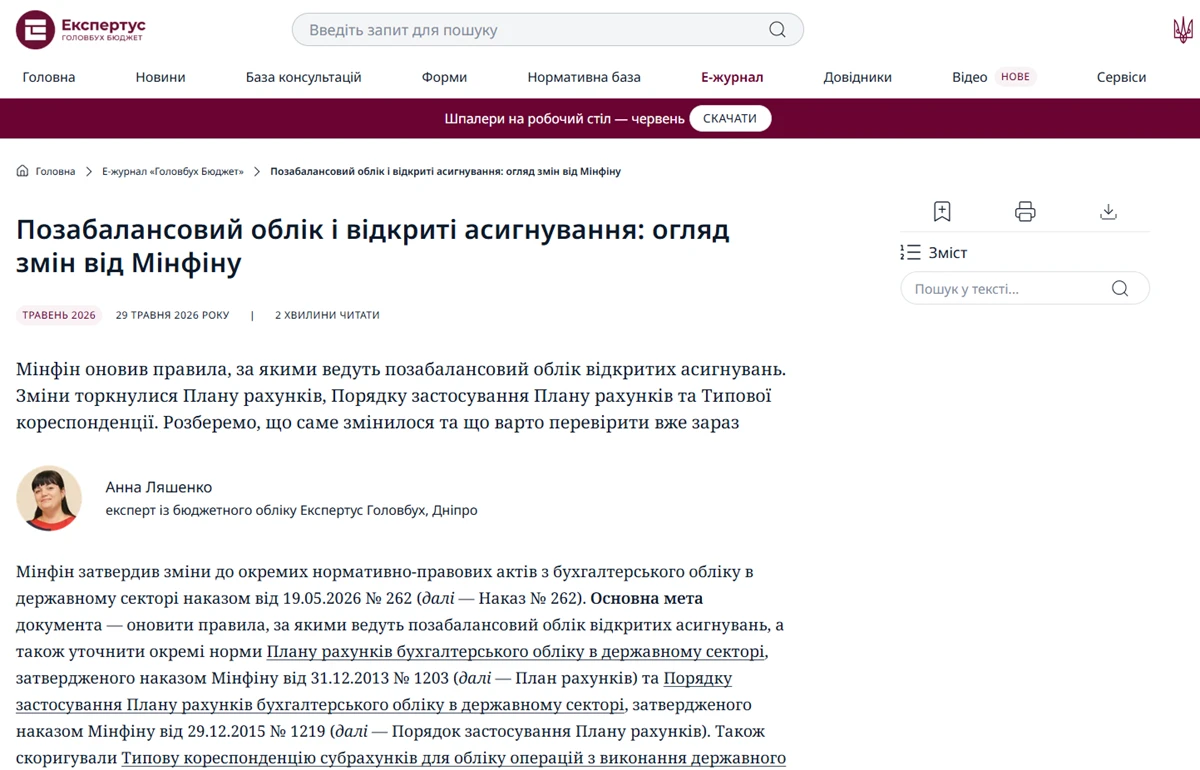This screenshot has width=1200, height=770.
Task: Open Типову кореспонденцію субрахунків link
Action: tap(454, 758)
